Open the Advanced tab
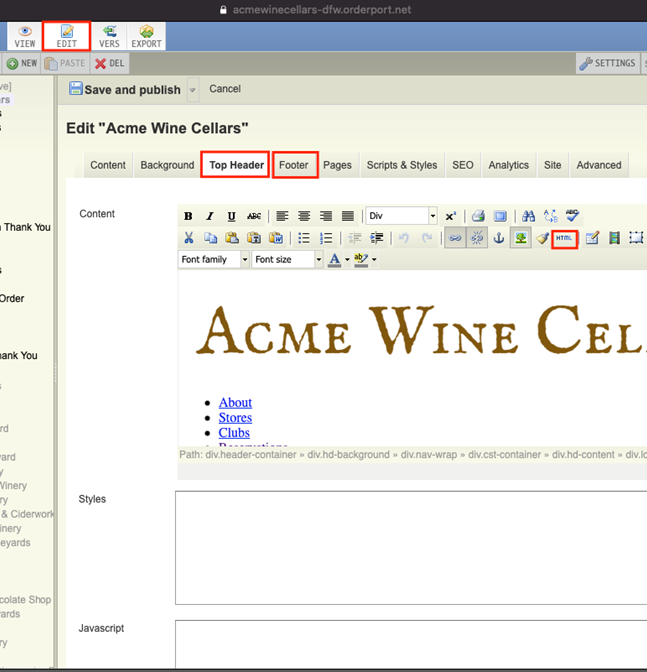The width and height of the screenshot is (647, 672). coord(599,165)
